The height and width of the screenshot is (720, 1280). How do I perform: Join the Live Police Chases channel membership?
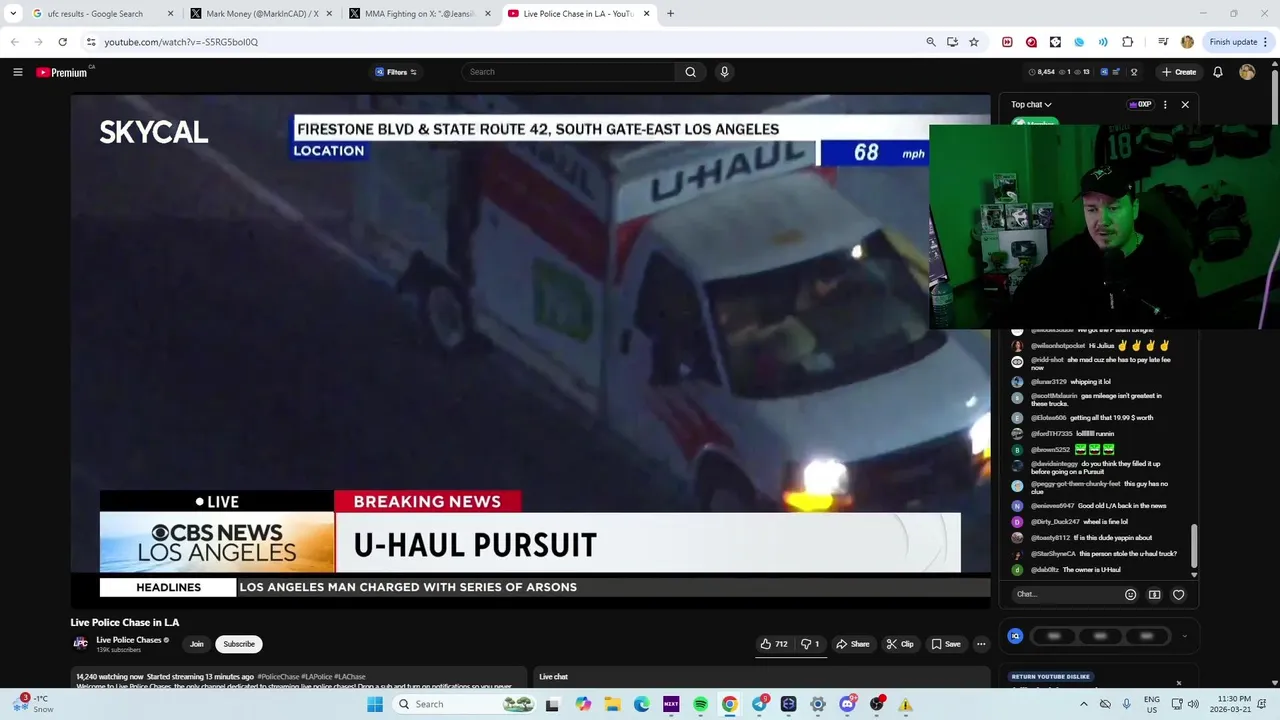click(197, 644)
